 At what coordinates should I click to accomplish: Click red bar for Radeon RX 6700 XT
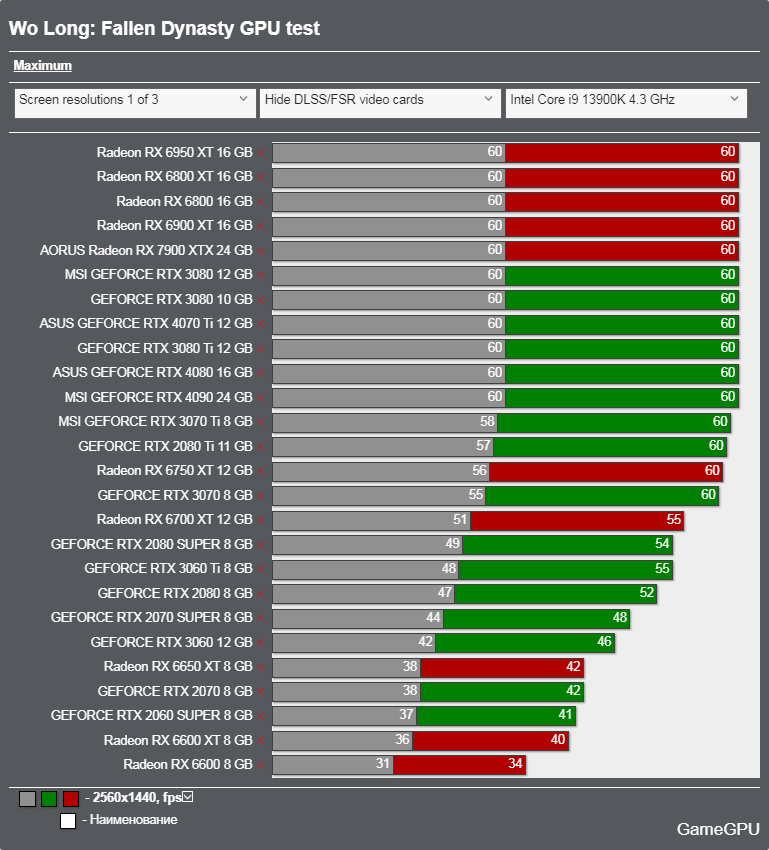tap(577, 520)
